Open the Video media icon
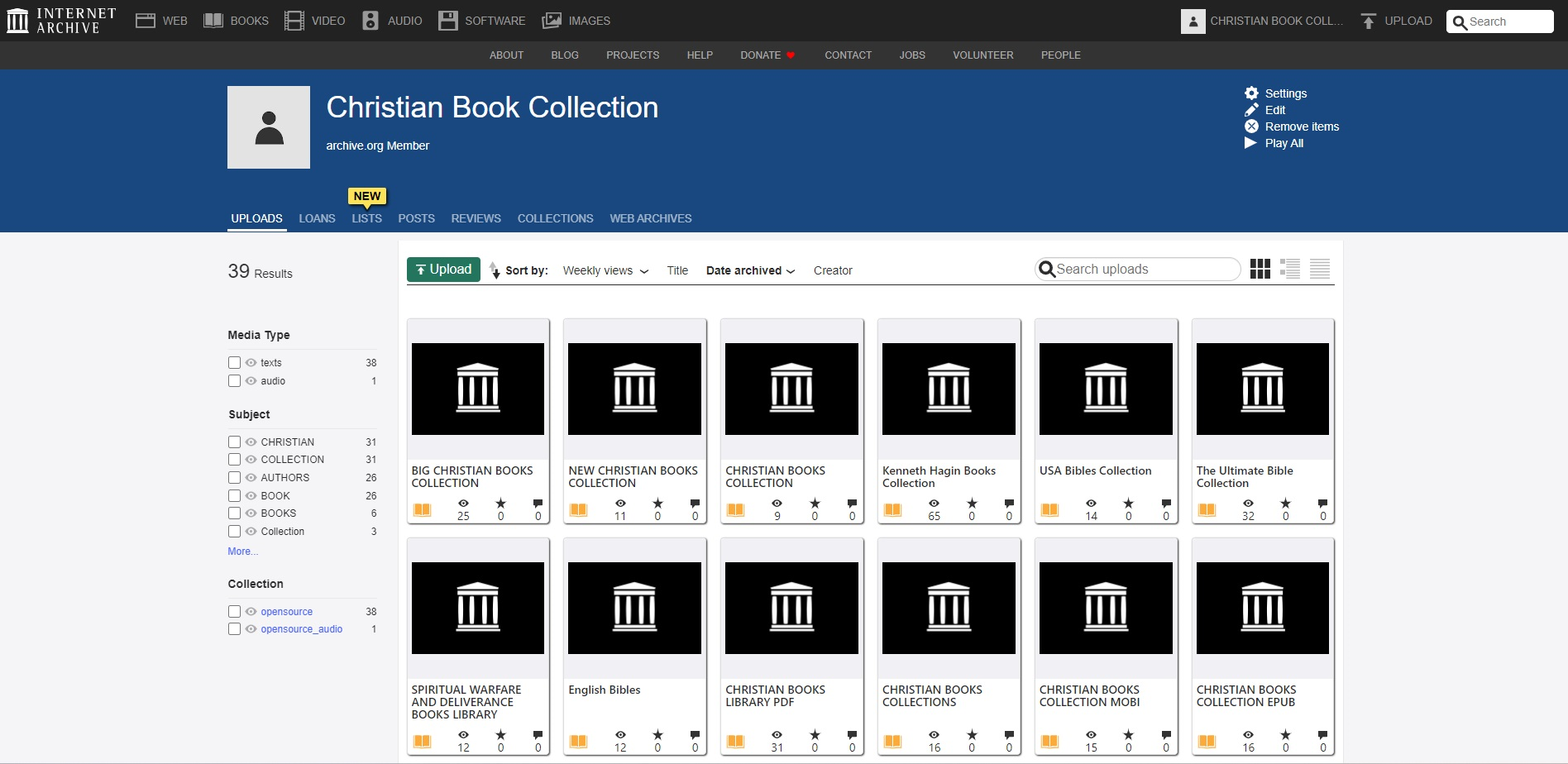 click(294, 21)
